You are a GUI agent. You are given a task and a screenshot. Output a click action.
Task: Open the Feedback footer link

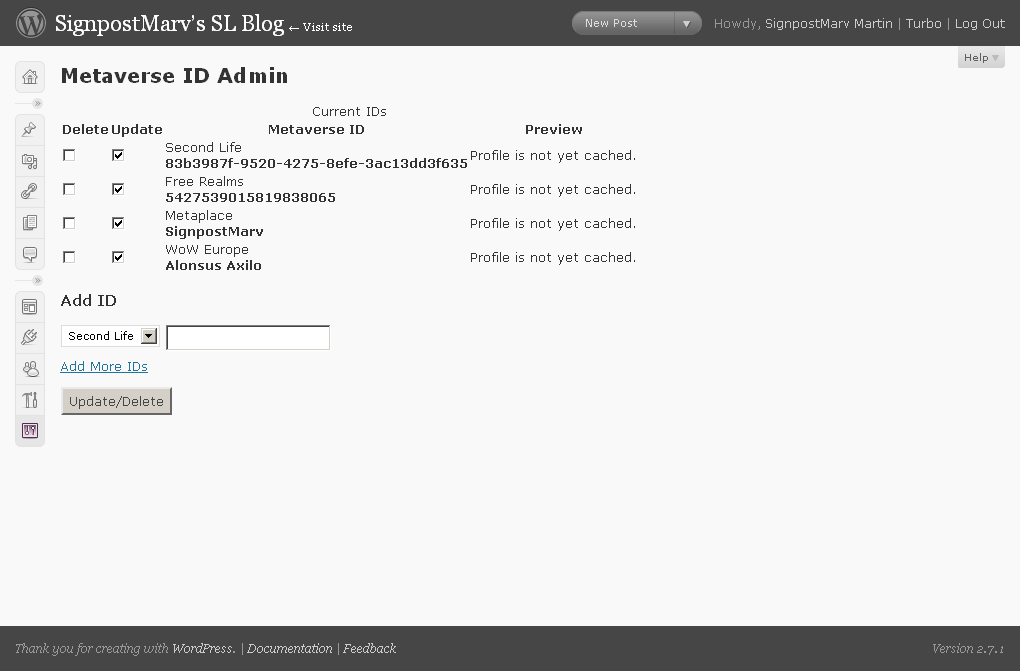[x=369, y=648]
